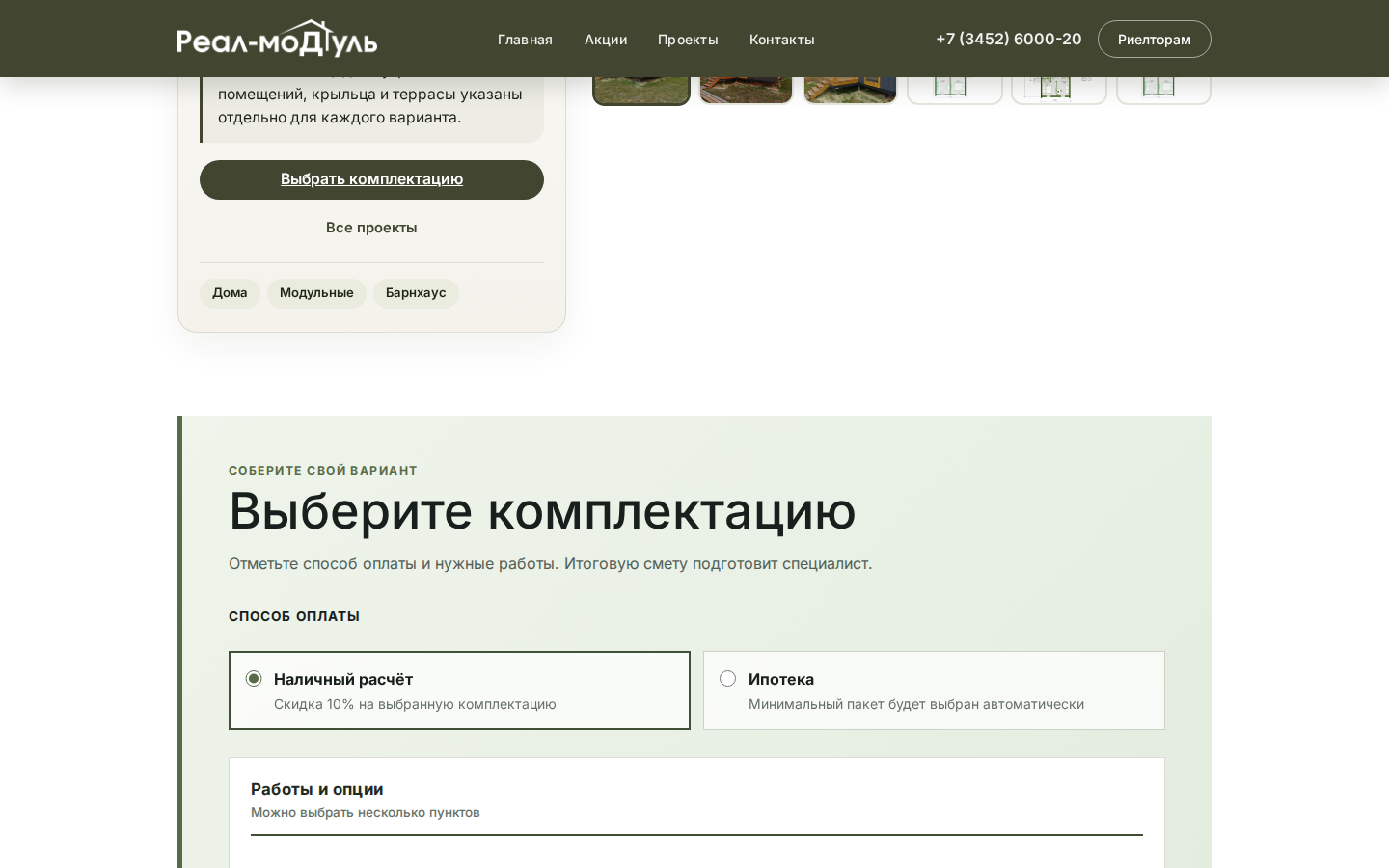Select the Барнхаус tag
Viewport: 1389px width, 868px height.
pyautogui.click(x=416, y=293)
